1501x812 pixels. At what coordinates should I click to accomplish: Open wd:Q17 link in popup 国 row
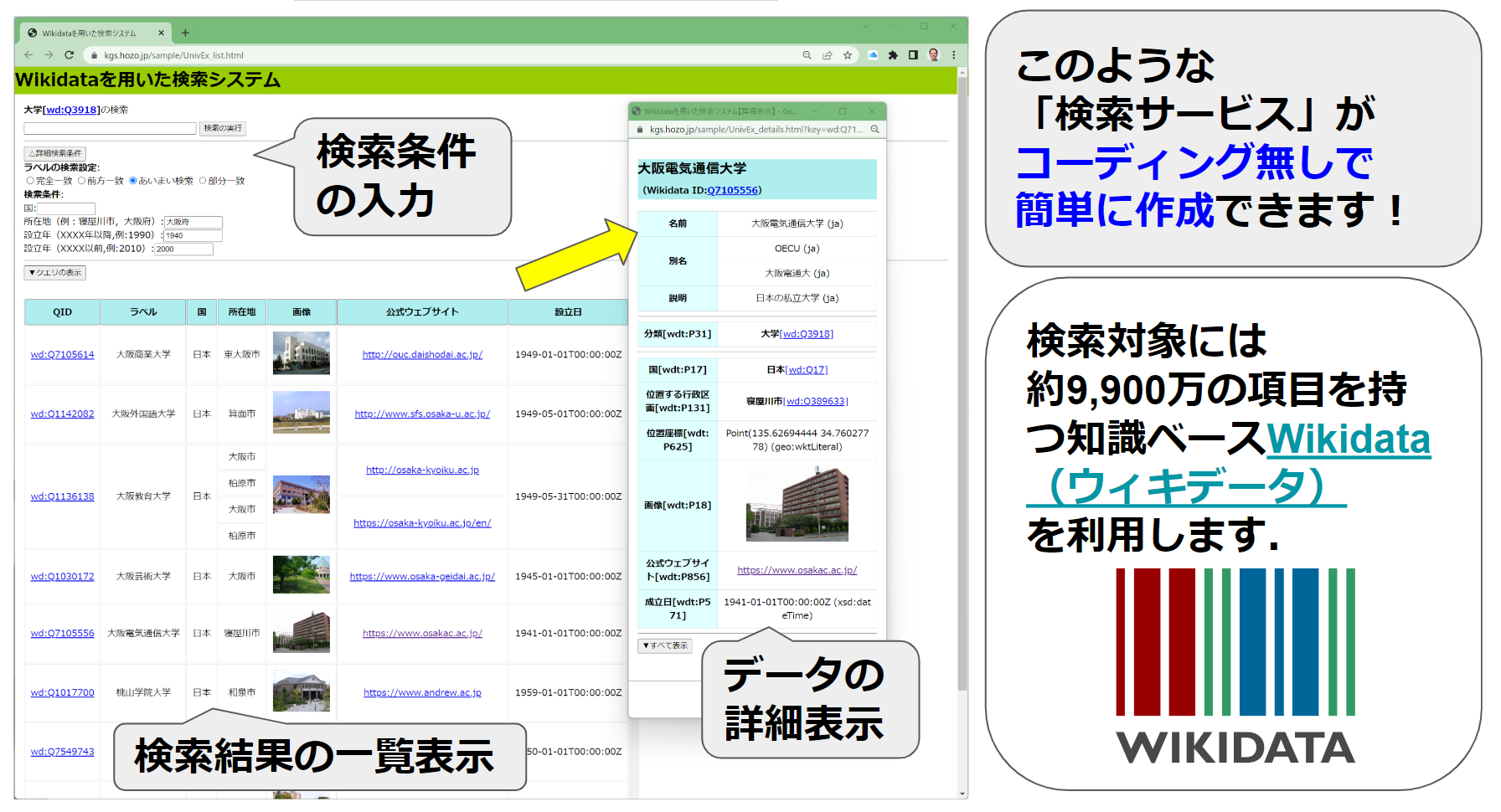807,370
